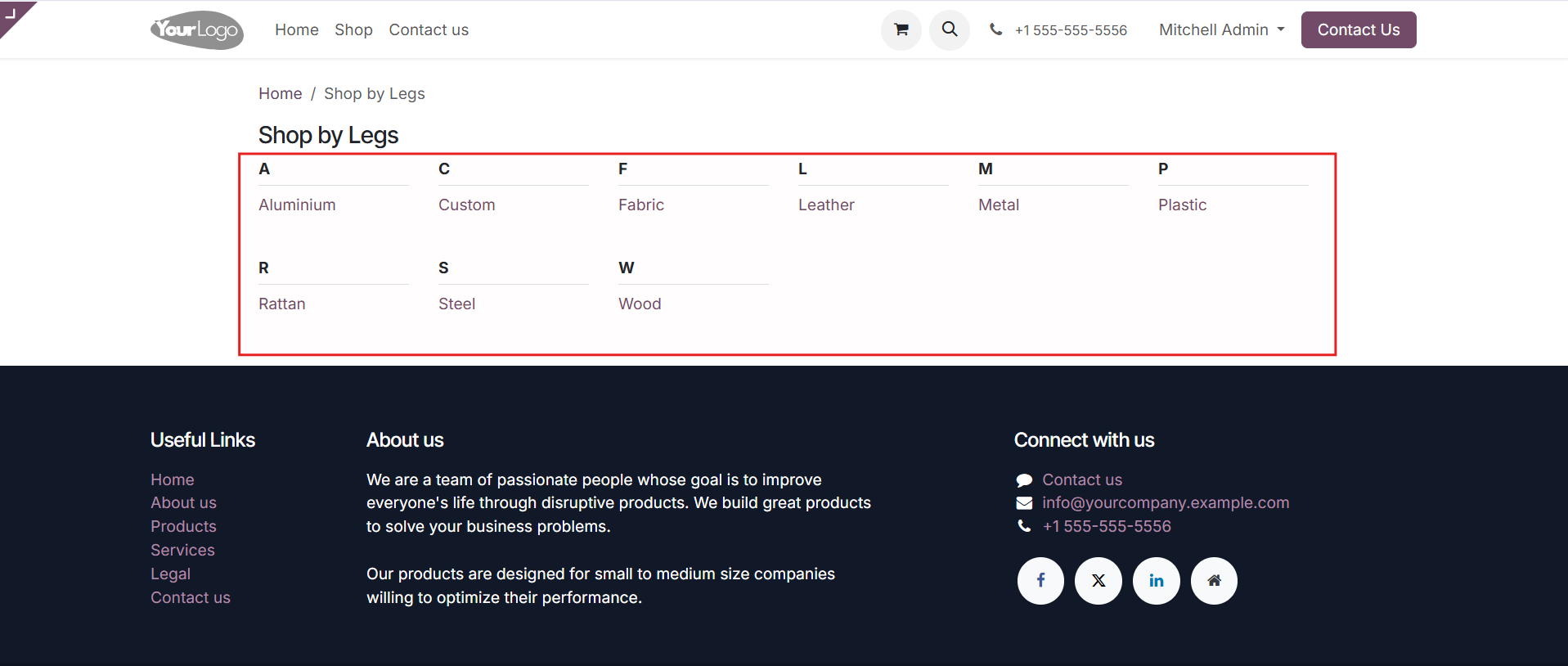Open the X (Twitter) social icon

(x=1098, y=581)
